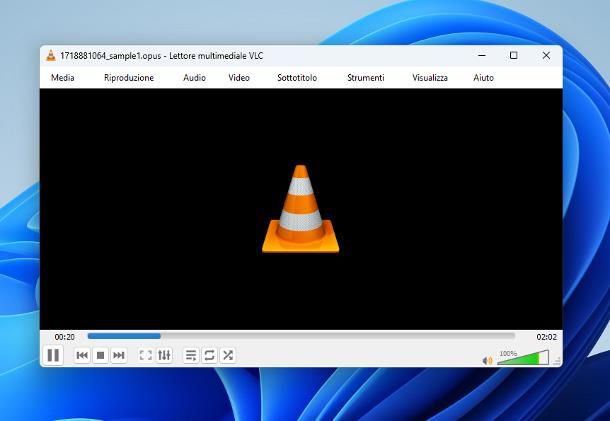Click the window resize grip corner
The image size is (610, 421).
coord(557,361)
